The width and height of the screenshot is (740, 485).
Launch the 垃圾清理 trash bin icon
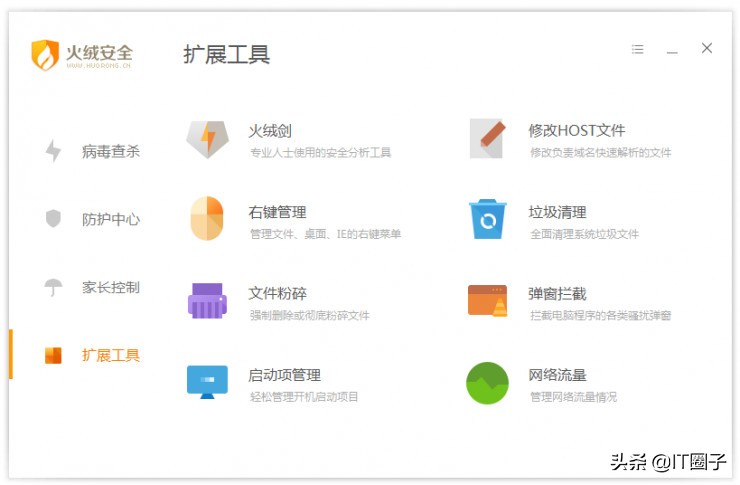pos(488,219)
